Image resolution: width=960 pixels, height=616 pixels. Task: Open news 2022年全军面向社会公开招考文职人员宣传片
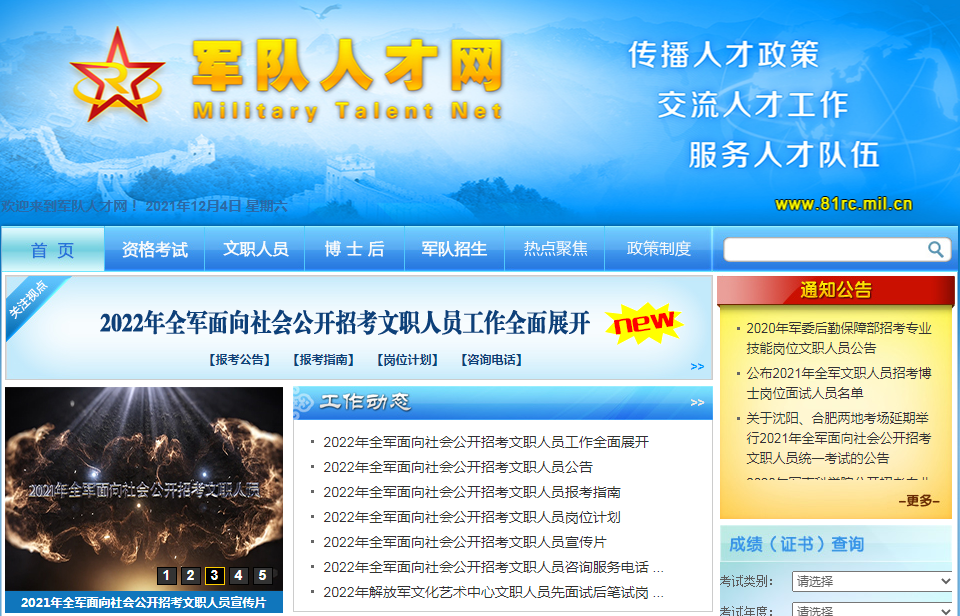point(465,543)
